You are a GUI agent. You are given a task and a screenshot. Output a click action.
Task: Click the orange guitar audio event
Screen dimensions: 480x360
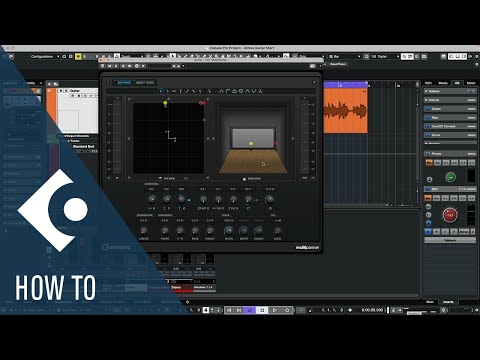click(x=345, y=111)
